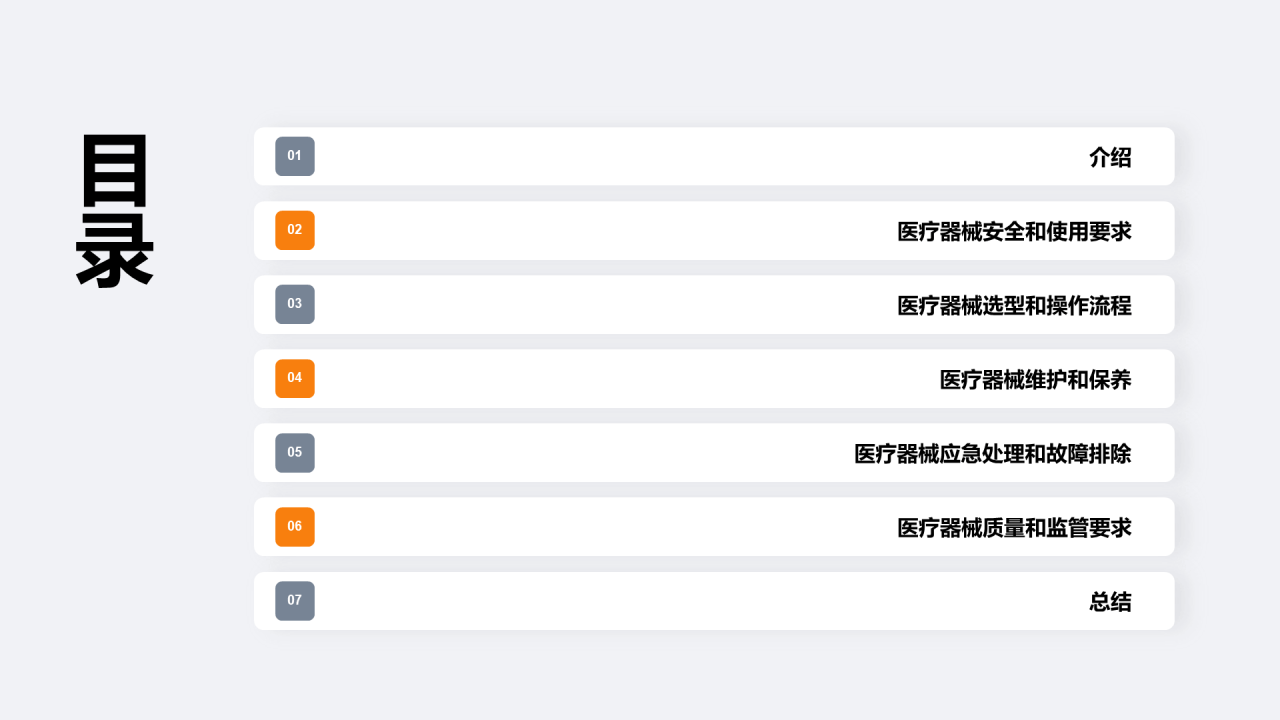Click the orange 02 number badge
Screen dimensions: 1280x720
295,230
